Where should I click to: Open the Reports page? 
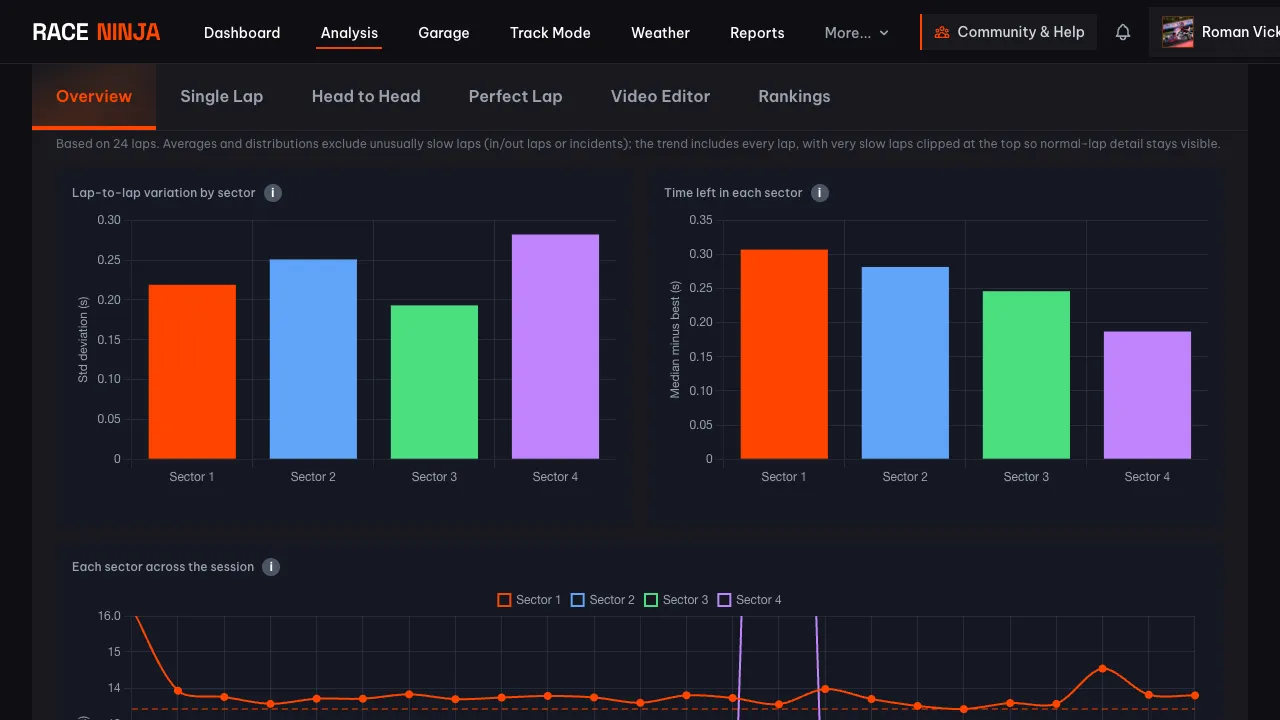click(x=757, y=32)
